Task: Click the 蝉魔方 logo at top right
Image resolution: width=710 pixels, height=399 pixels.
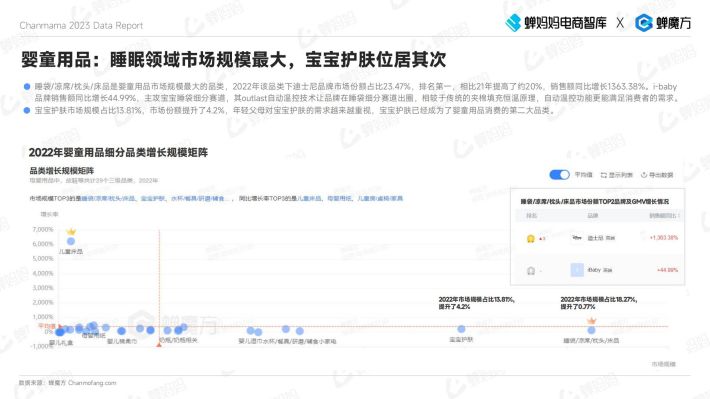Action: point(663,23)
